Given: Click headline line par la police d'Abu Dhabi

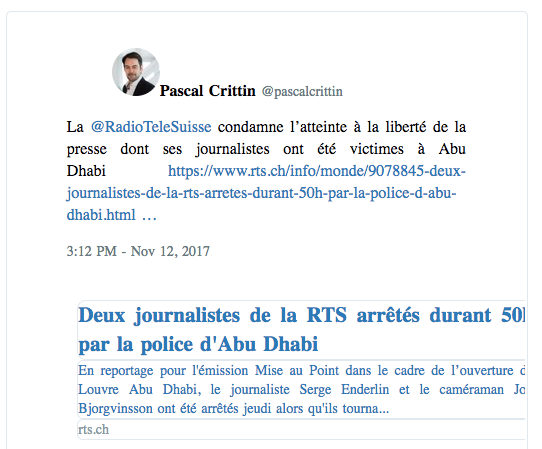Looking at the screenshot, I should point(198,345).
